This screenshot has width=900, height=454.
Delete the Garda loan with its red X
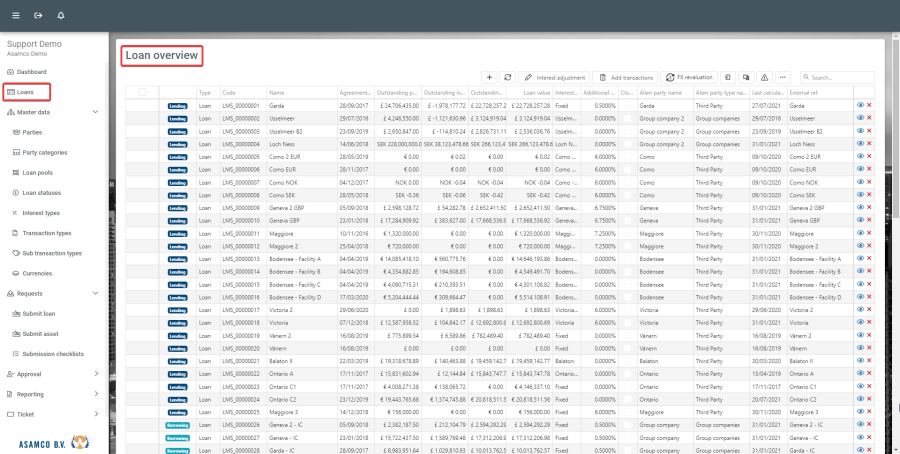coord(869,105)
